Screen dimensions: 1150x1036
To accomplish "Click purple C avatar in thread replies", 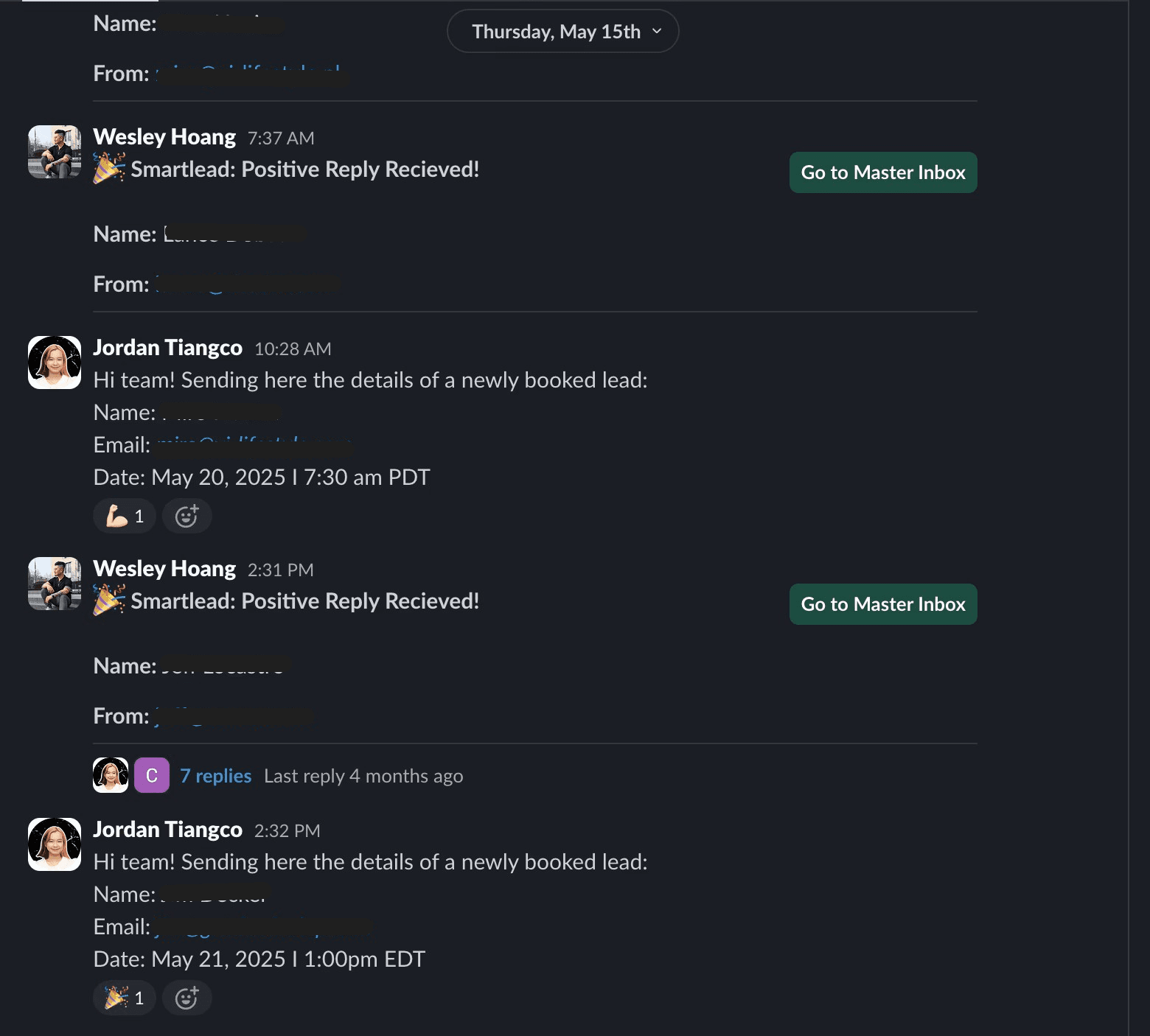I will click(x=152, y=775).
